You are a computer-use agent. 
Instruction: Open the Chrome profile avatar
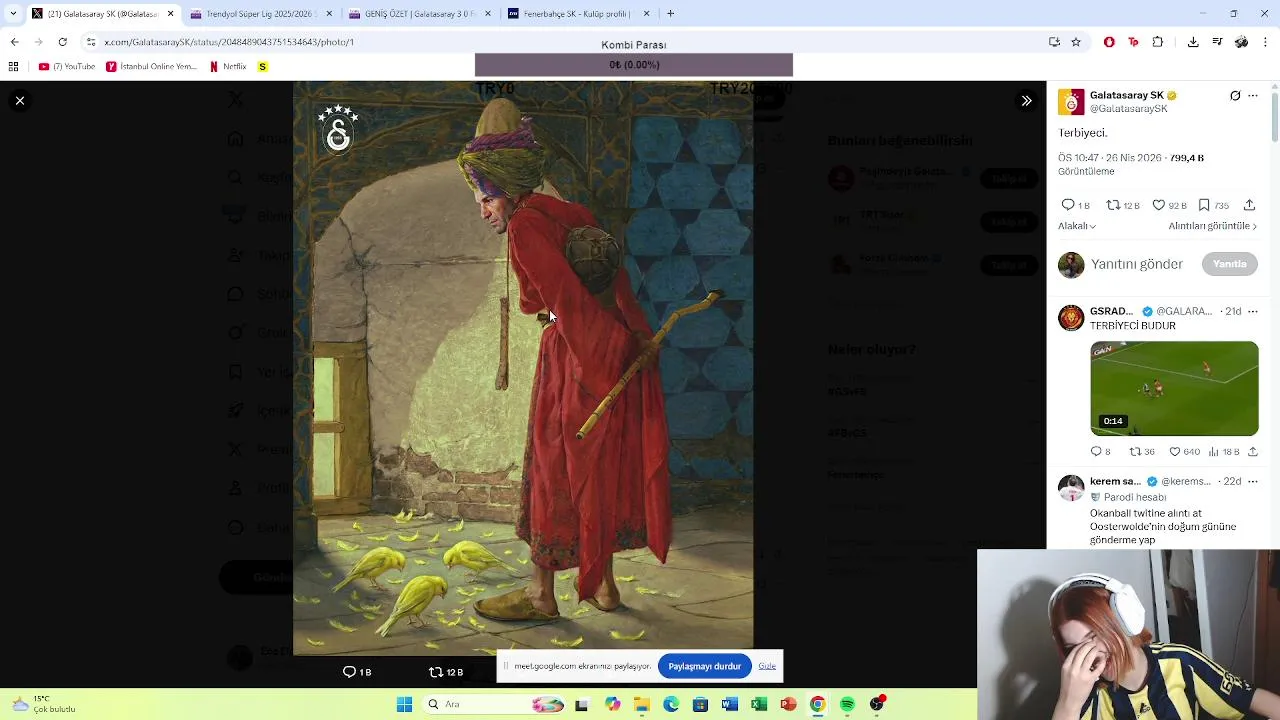tap(1241, 42)
